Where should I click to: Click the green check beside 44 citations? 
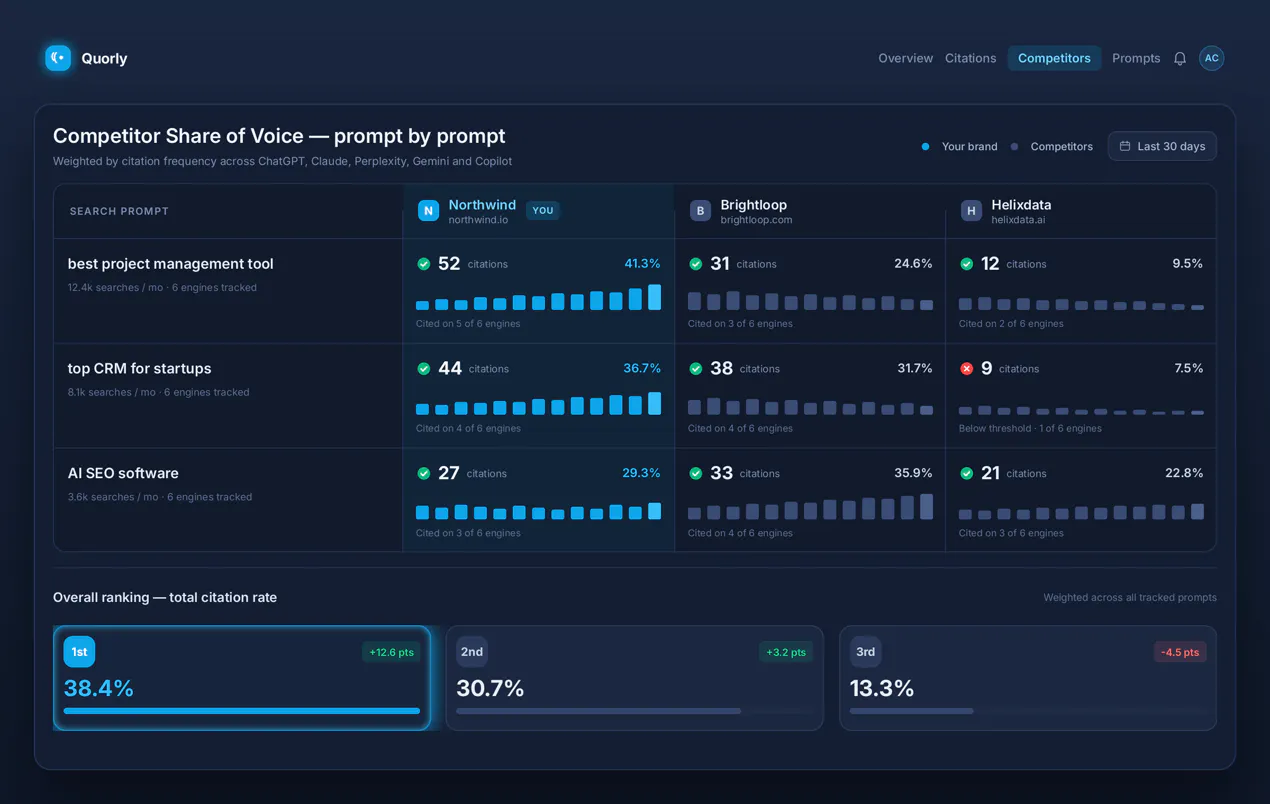click(x=424, y=369)
